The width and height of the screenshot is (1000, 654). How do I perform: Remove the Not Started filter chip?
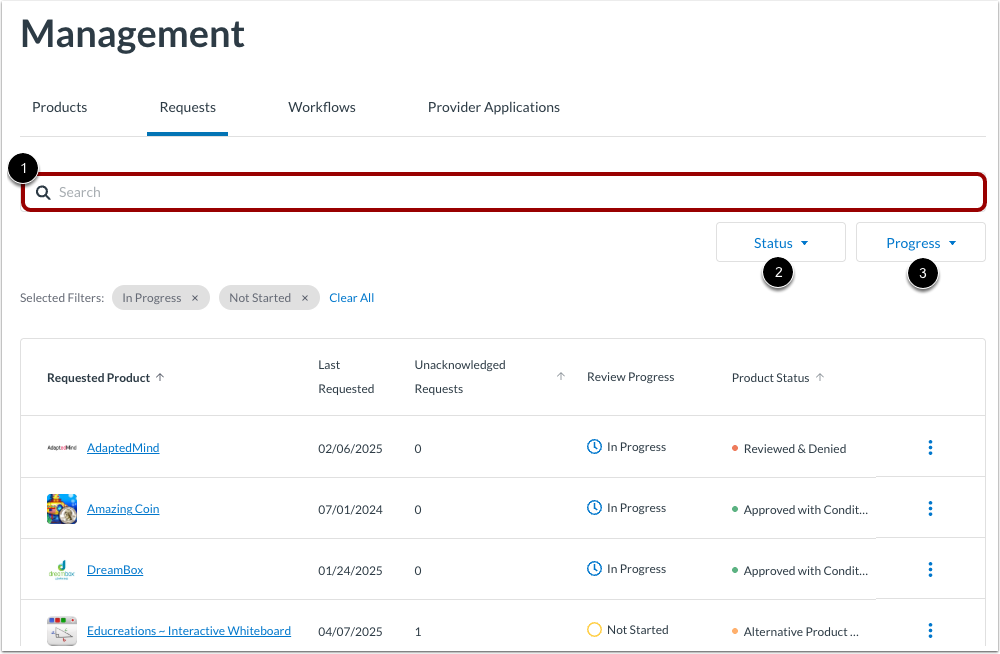tap(305, 298)
